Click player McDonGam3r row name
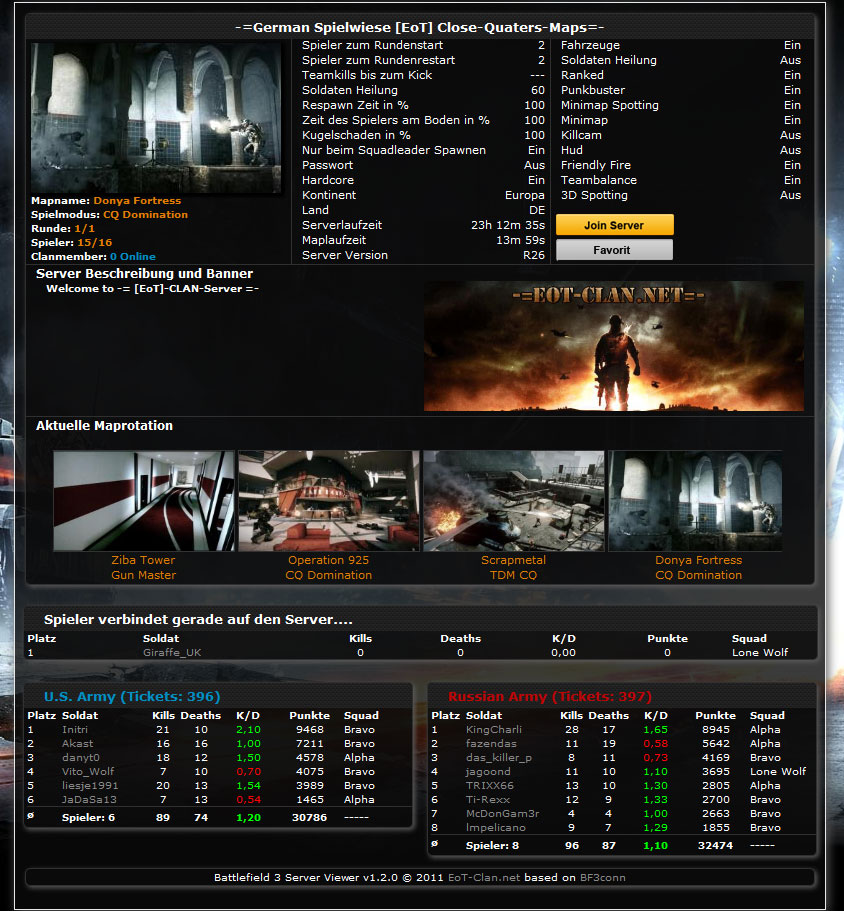Screen dimensions: 844x911 (x=502, y=813)
